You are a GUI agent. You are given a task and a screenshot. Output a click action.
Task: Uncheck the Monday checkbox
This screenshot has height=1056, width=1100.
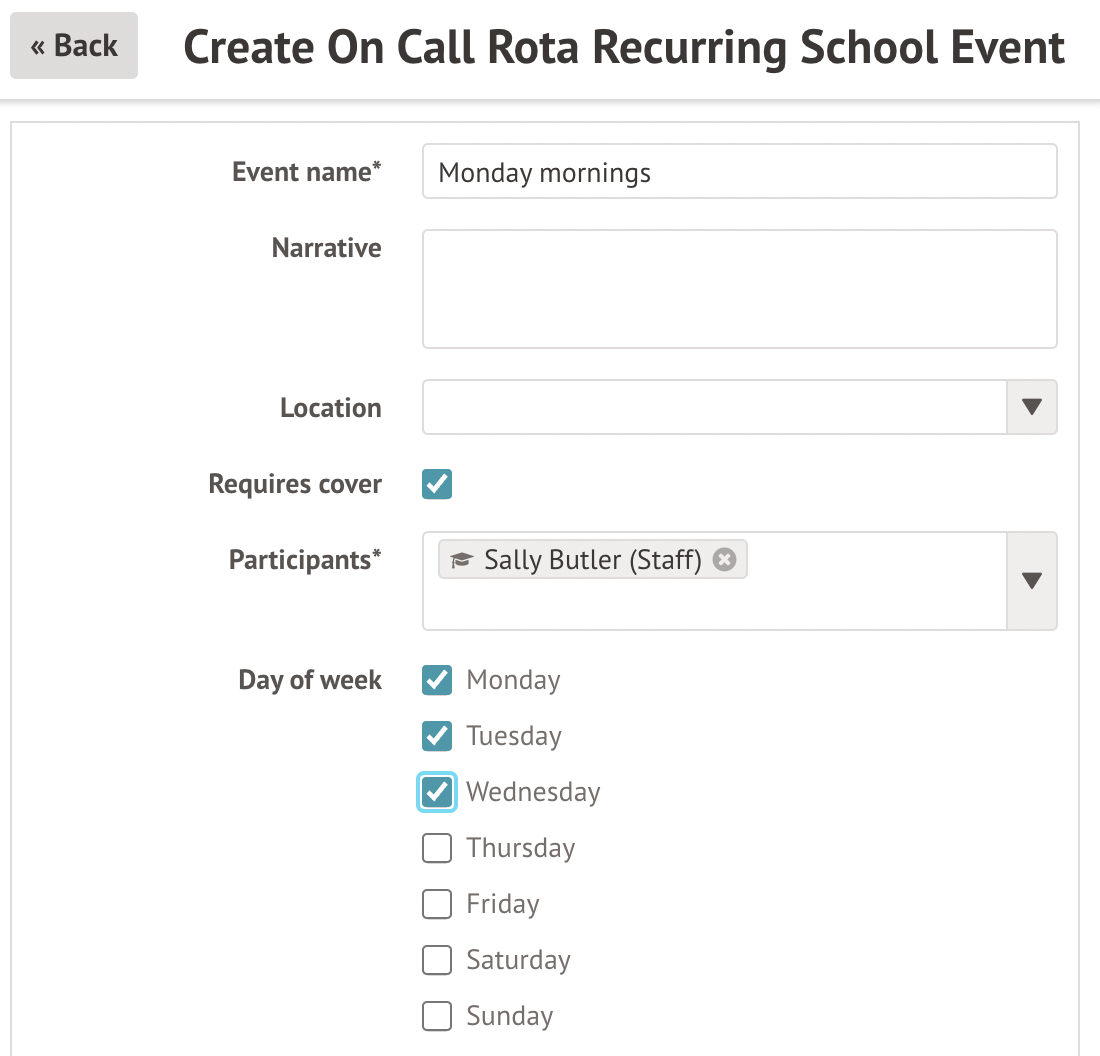point(437,680)
